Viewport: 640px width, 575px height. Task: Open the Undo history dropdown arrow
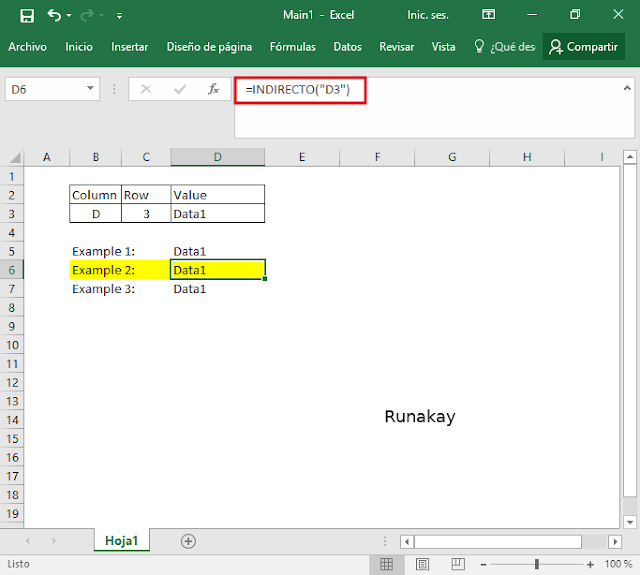click(x=69, y=16)
